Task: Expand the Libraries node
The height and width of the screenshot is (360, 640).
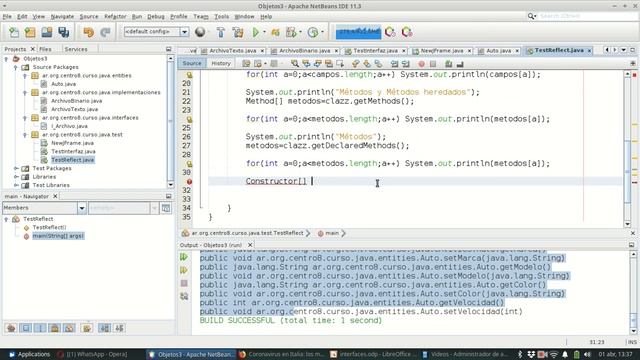Action: pyautogui.click(x=16, y=177)
